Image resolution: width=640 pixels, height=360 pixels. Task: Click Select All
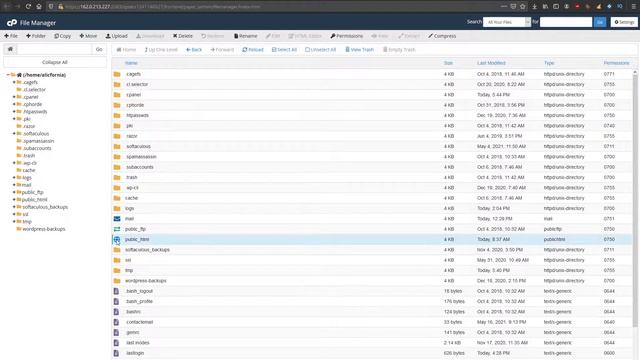(x=284, y=49)
